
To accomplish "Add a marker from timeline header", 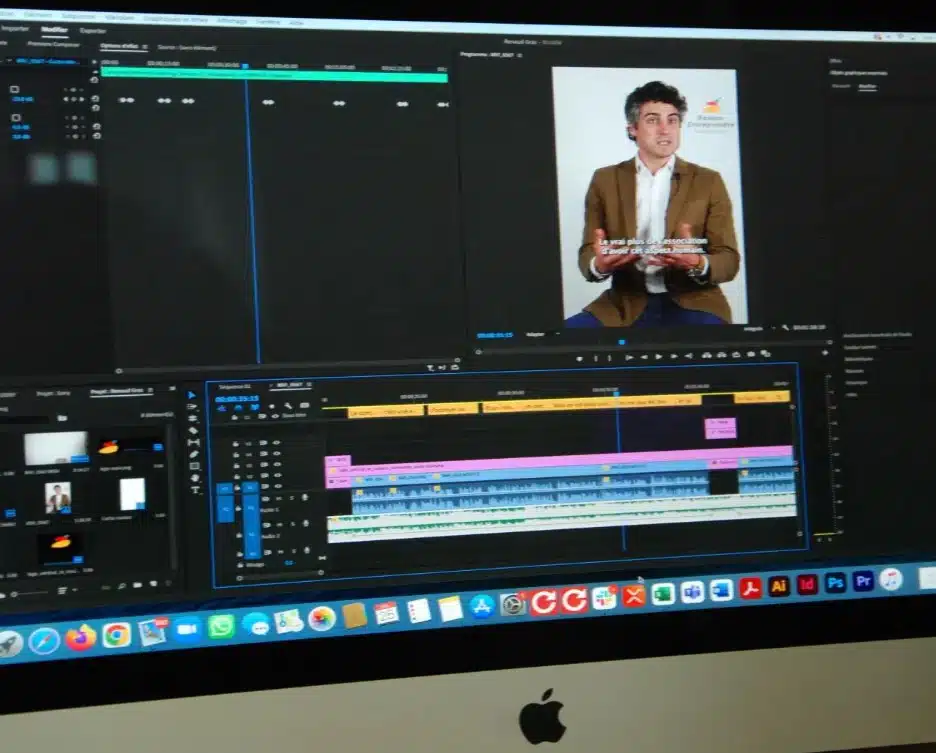I will pyautogui.click(x=272, y=406).
